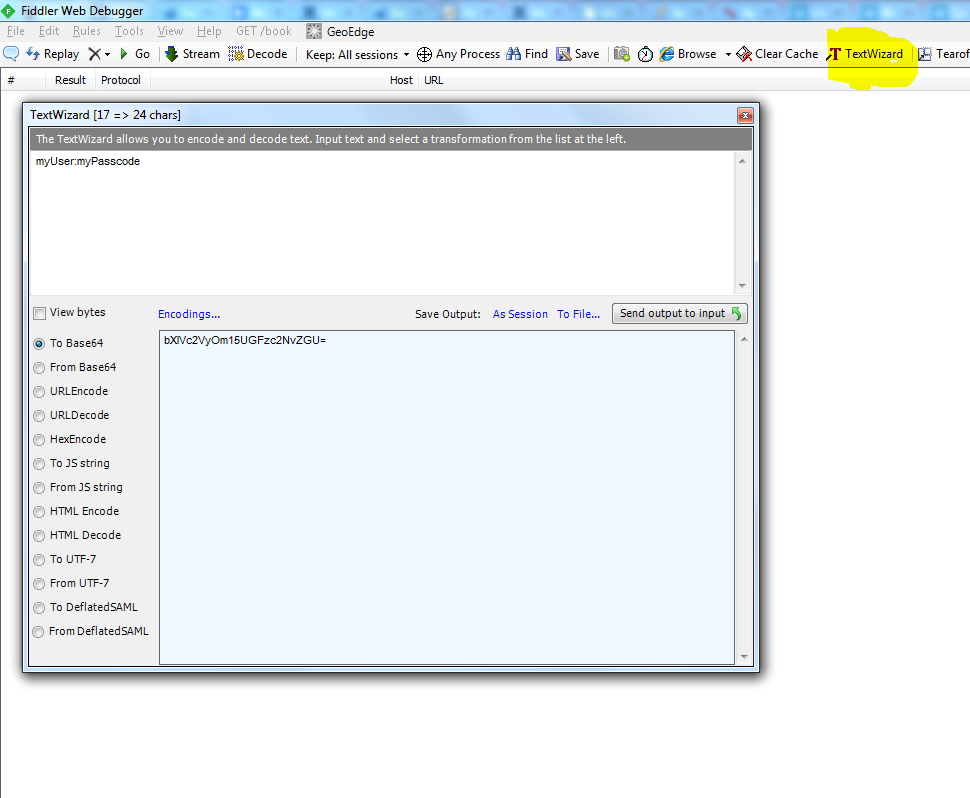Replay the selected sessions
This screenshot has width=970, height=798.
point(52,54)
